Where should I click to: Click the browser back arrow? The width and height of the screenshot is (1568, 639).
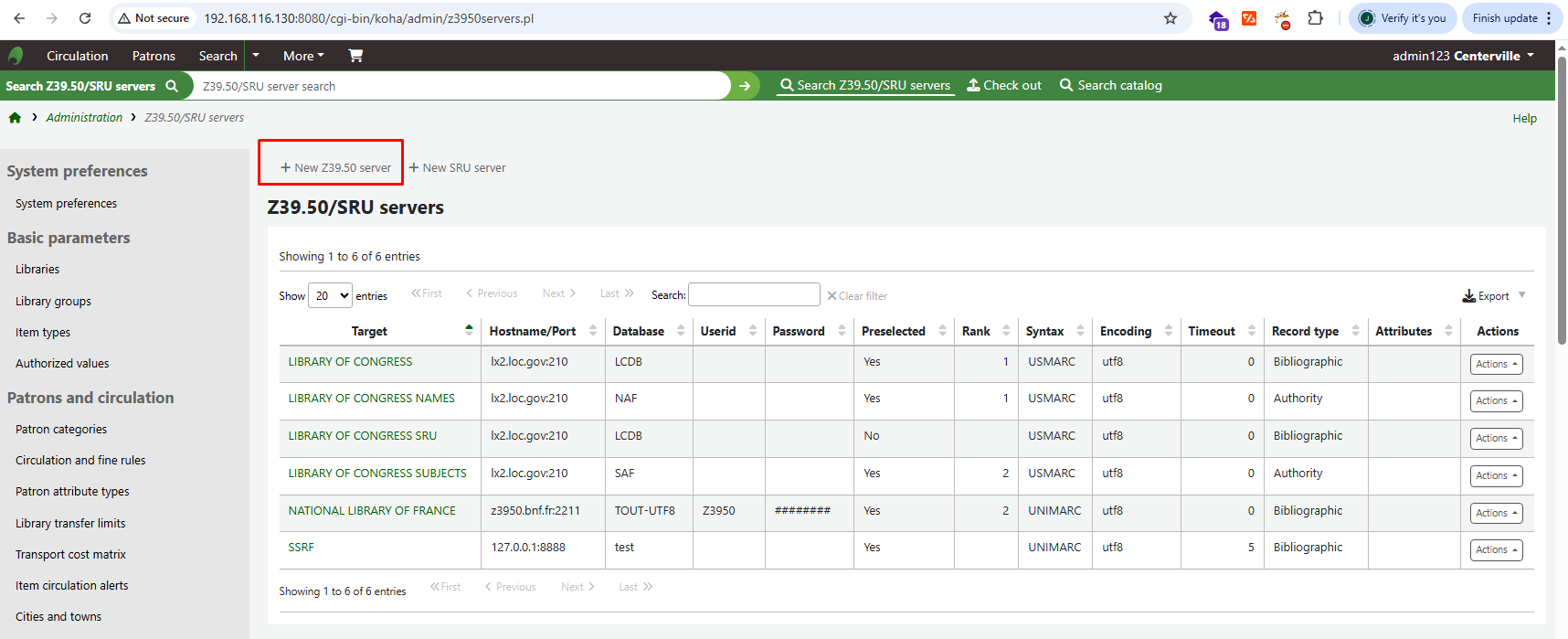coord(19,18)
